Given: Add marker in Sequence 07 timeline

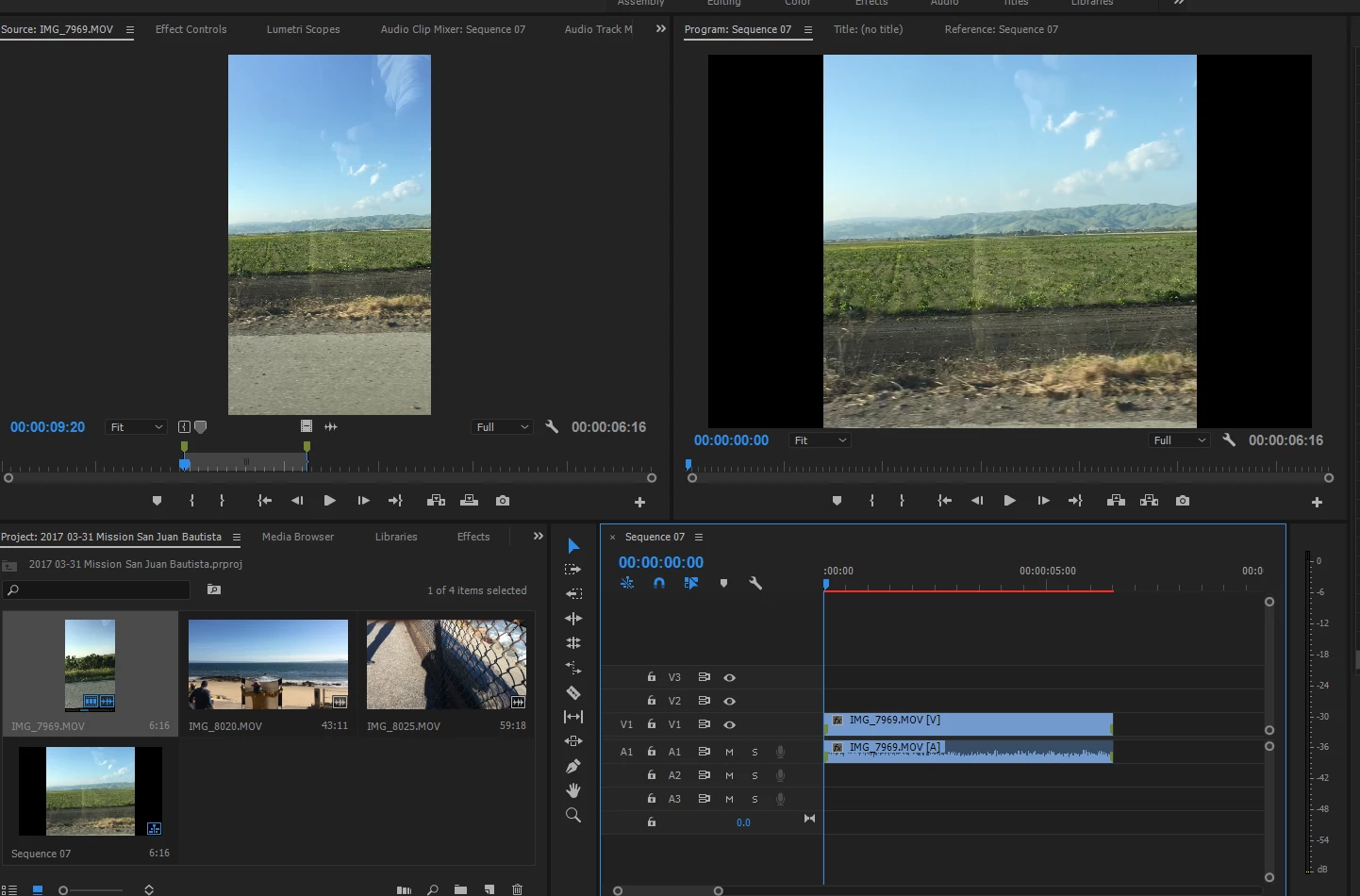Looking at the screenshot, I should coord(723,583).
